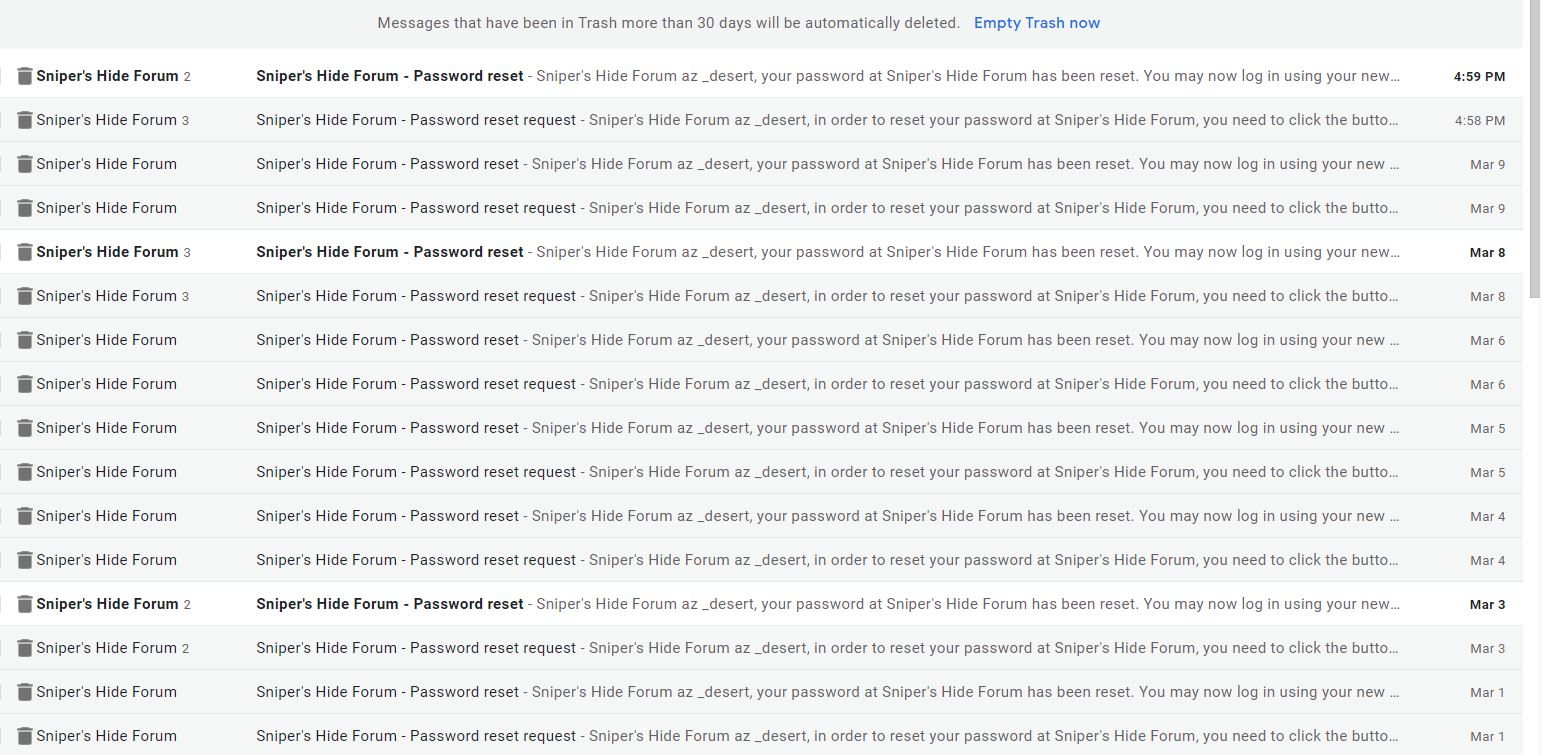Click trash icon on unread Mar 8 email
Screen dimensions: 1543x755
pos(25,252)
